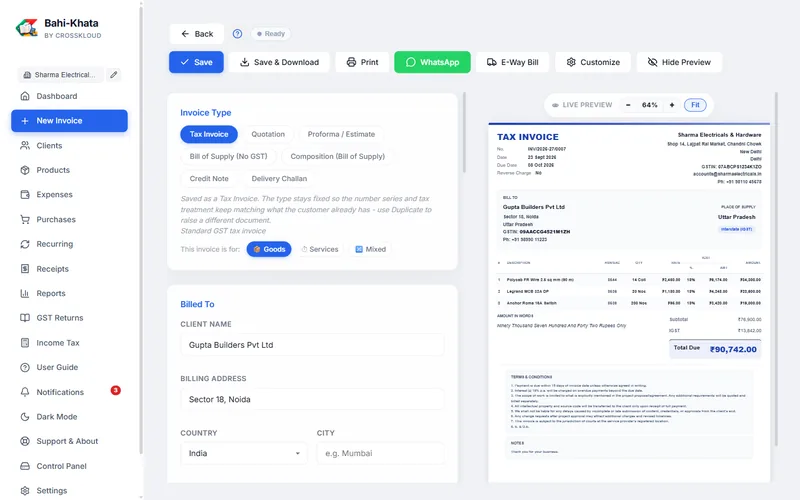Screen dimensions: 800x500
Task: Click the edit pencil icon beside Sharma Electrical
Action: pyautogui.click(x=114, y=74)
